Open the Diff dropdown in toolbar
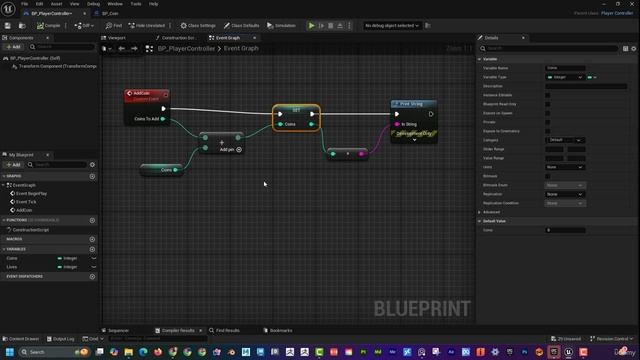 click(x=84, y=26)
